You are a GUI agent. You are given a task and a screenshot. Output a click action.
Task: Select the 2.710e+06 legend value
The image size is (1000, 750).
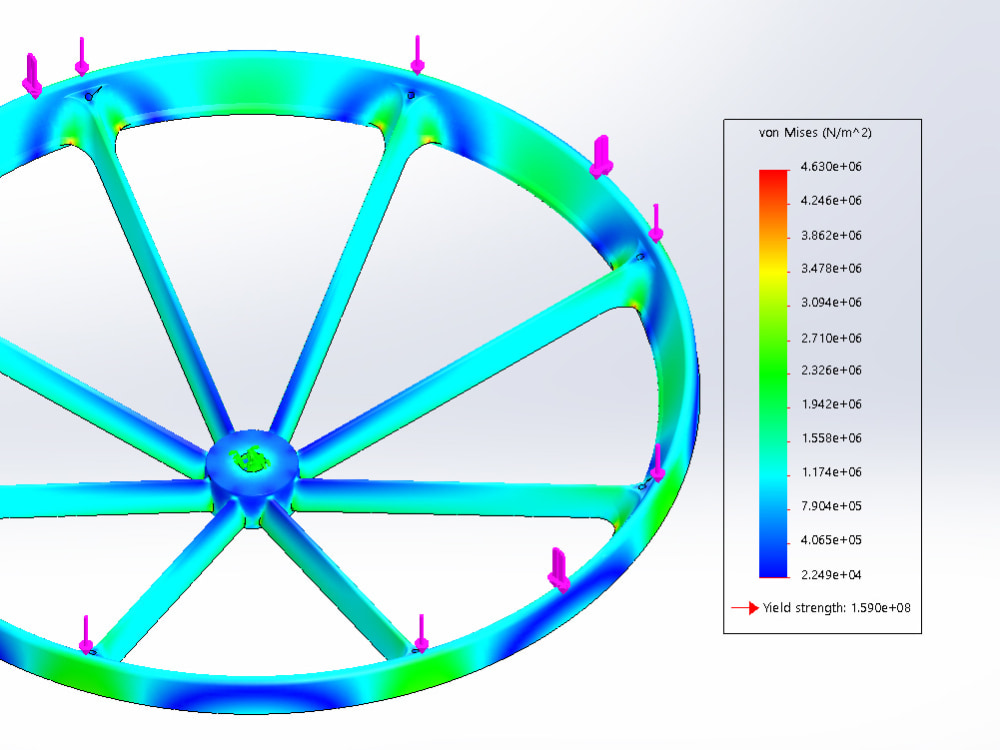pyautogui.click(x=831, y=338)
